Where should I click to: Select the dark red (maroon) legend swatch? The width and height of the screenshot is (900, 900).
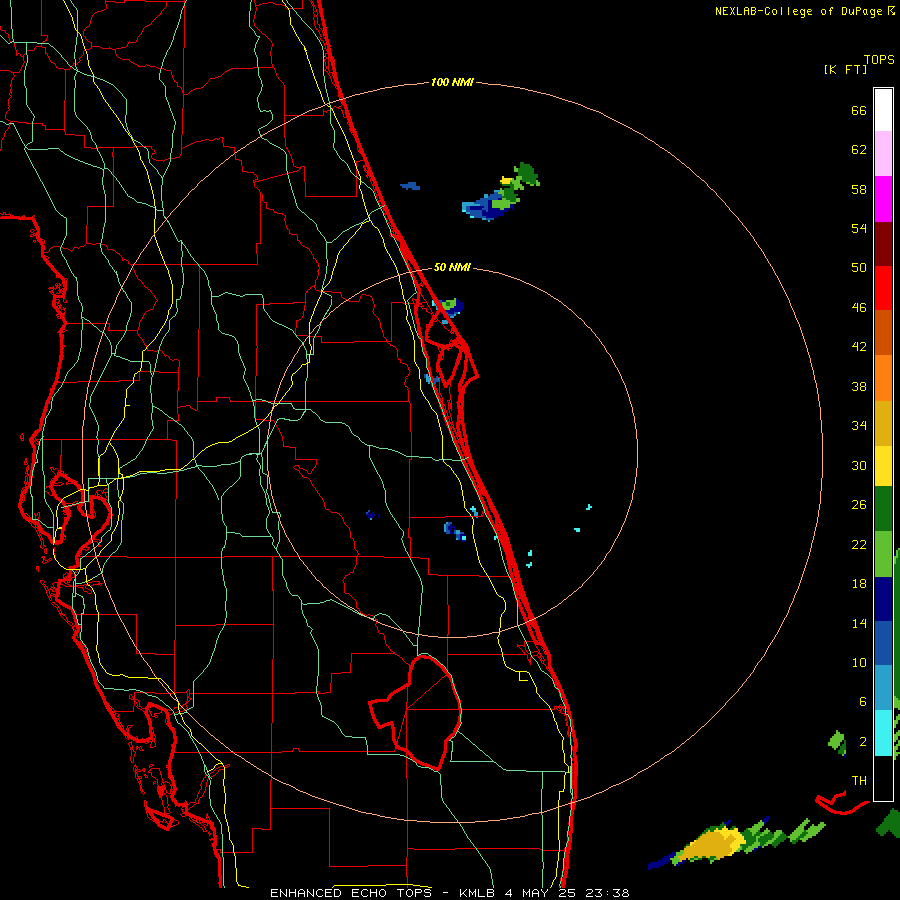coord(883,244)
